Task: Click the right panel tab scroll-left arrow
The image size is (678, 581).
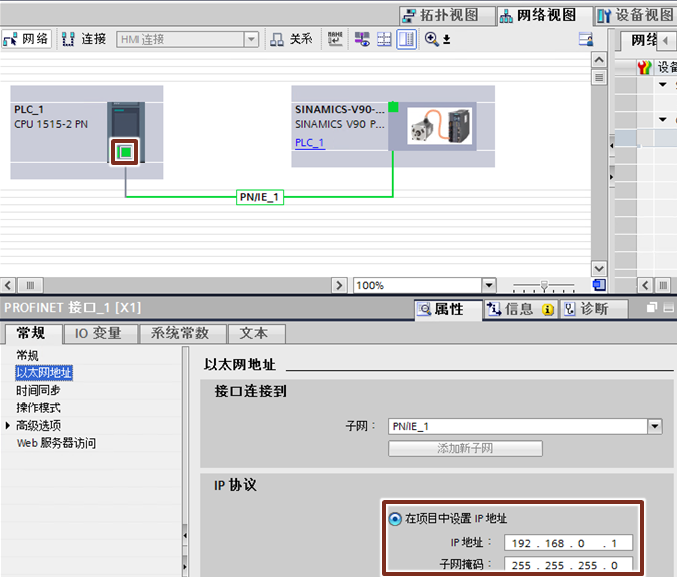Action: click(x=666, y=41)
